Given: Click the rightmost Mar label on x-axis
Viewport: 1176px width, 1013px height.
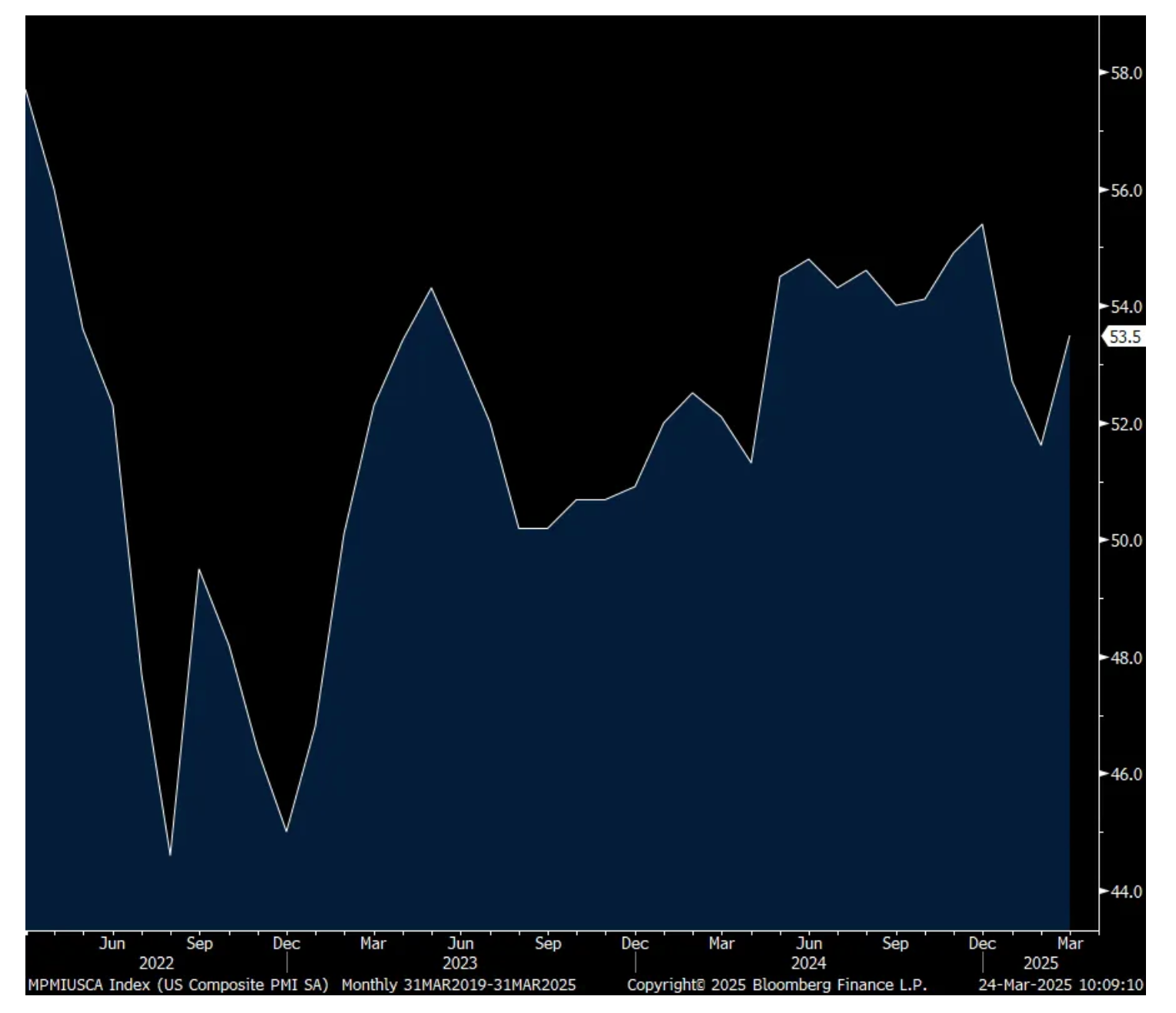Looking at the screenshot, I should [1070, 944].
